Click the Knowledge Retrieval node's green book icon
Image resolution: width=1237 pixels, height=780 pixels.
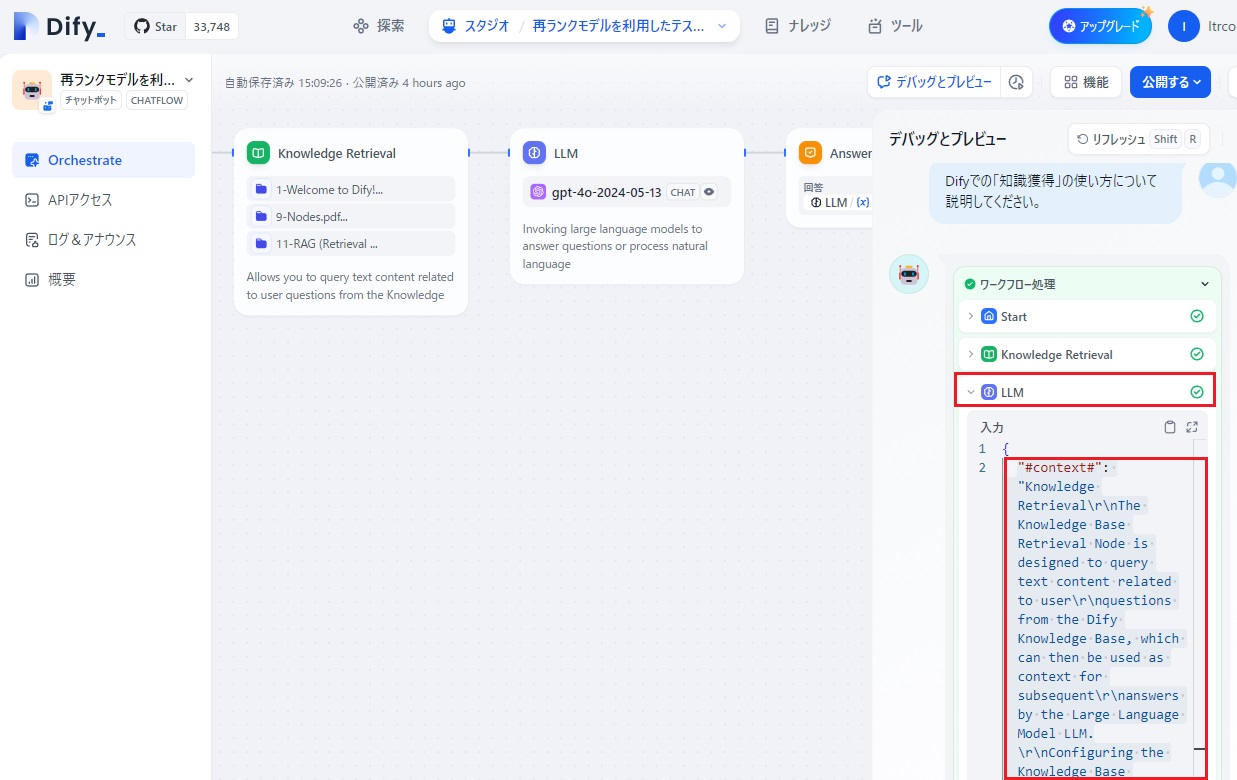(x=258, y=153)
